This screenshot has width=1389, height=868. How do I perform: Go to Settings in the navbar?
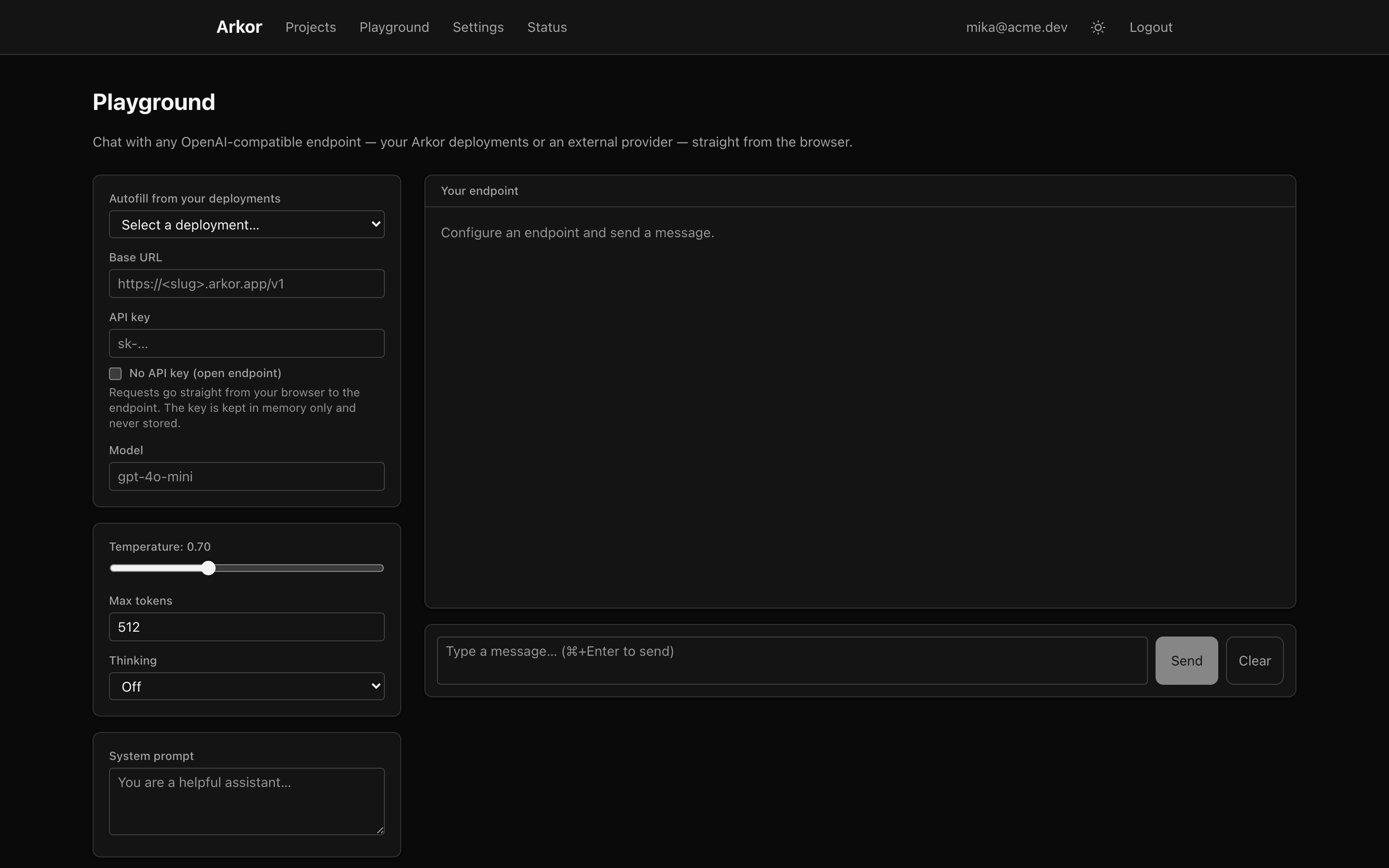[x=478, y=27]
